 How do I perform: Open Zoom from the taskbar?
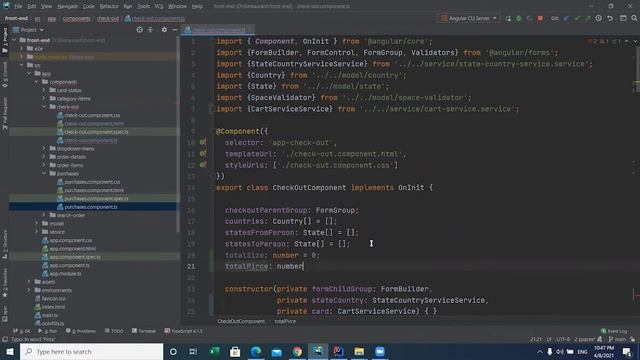click(380, 351)
